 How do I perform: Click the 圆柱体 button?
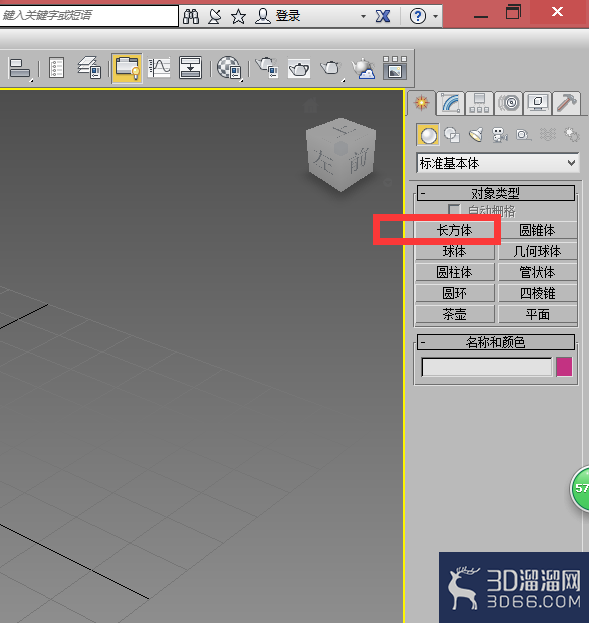click(x=455, y=272)
